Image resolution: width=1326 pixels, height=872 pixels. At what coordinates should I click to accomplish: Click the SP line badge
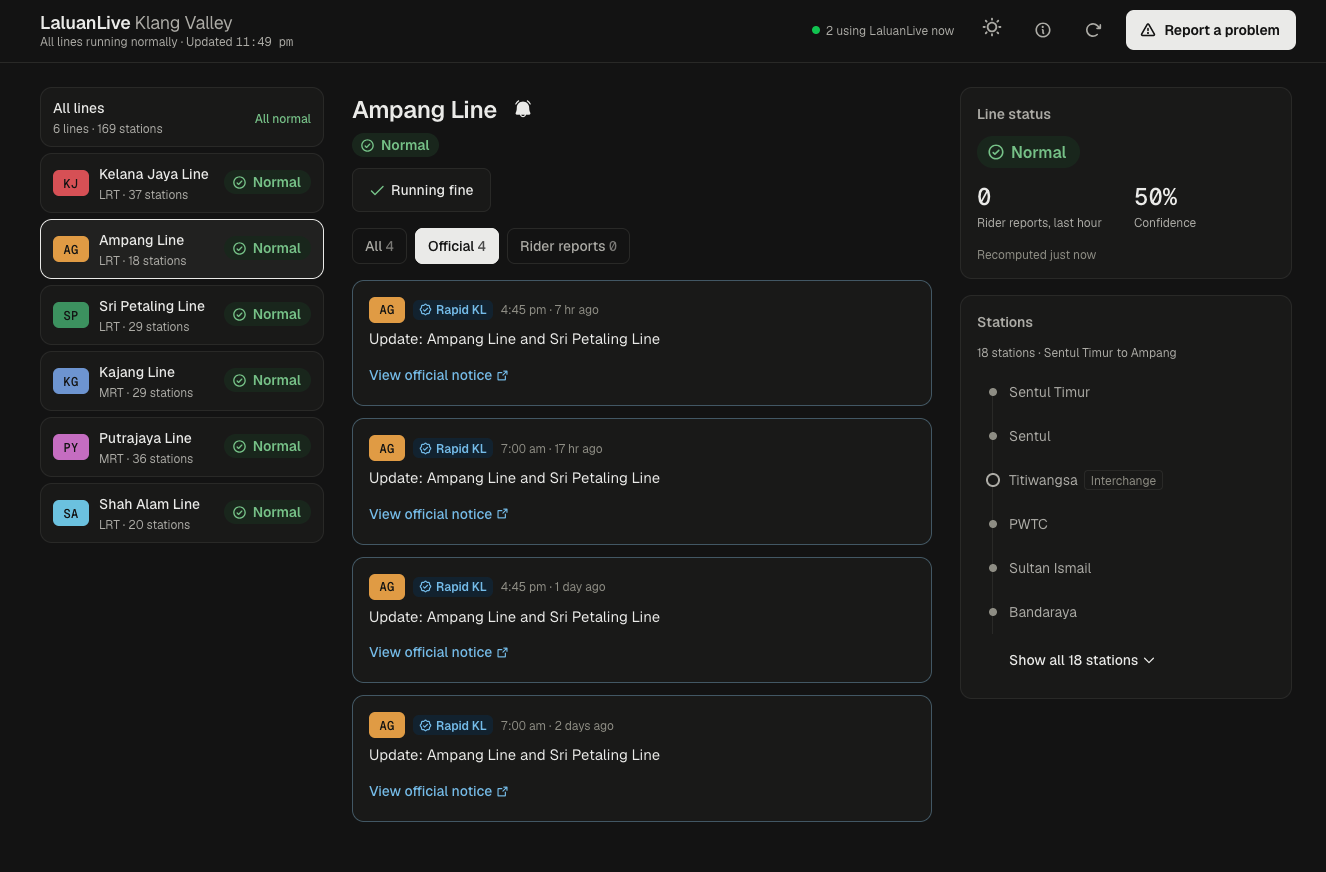[71, 315]
